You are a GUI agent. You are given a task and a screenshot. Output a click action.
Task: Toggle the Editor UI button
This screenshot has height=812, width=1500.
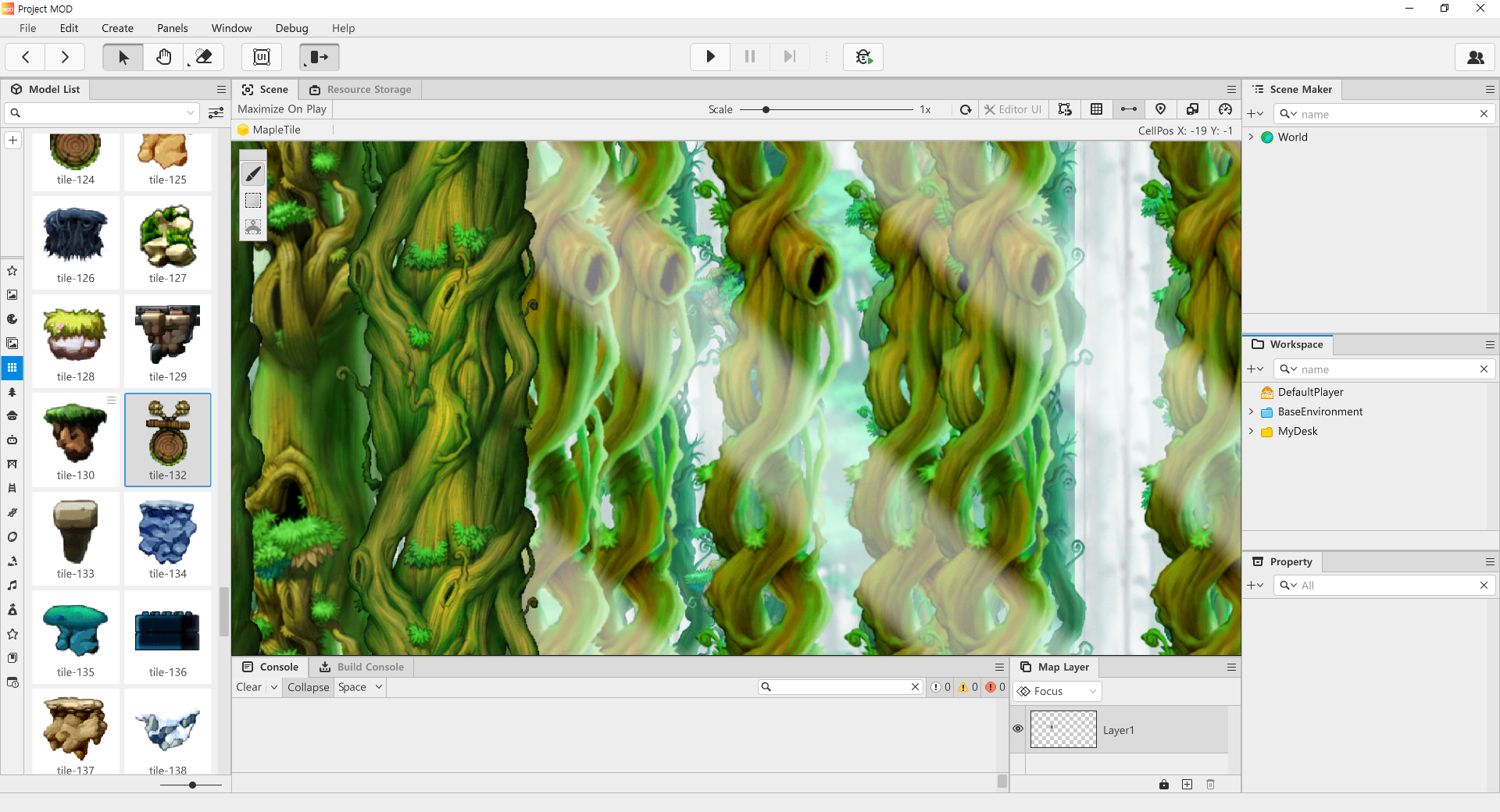(1012, 109)
